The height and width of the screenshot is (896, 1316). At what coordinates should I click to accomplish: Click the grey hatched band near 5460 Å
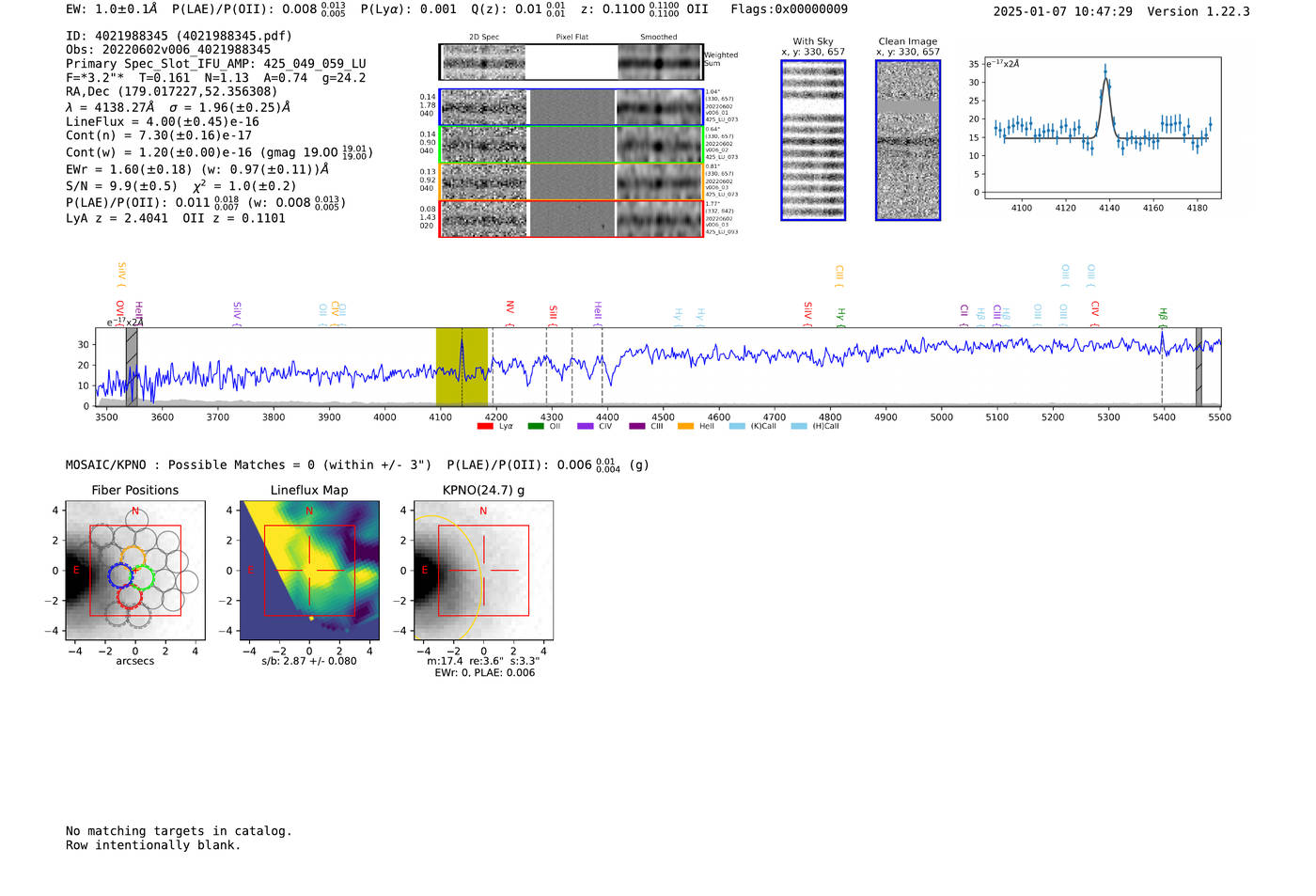pyautogui.click(x=1198, y=367)
